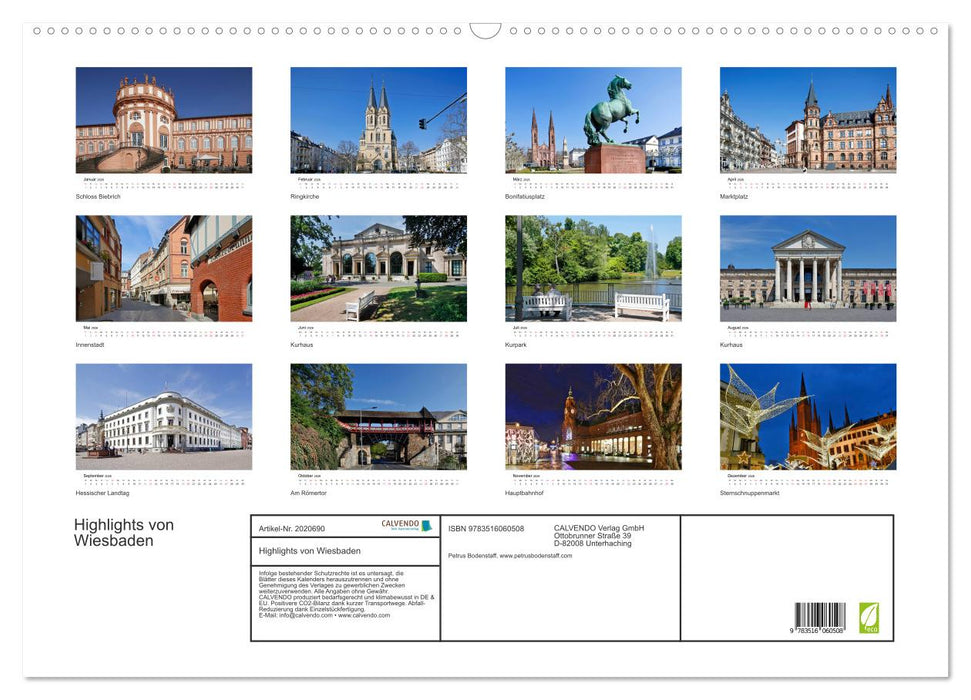Open the www.petrusbodenstaff.com link
This screenshot has width=971, height=700.
pyautogui.click(x=536, y=558)
